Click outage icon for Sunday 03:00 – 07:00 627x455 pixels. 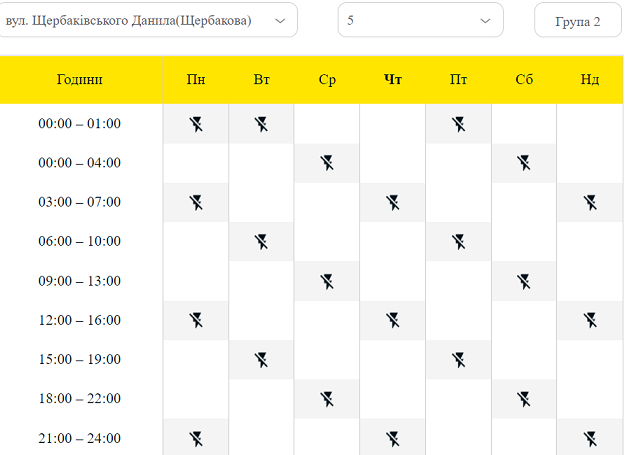coord(590,202)
